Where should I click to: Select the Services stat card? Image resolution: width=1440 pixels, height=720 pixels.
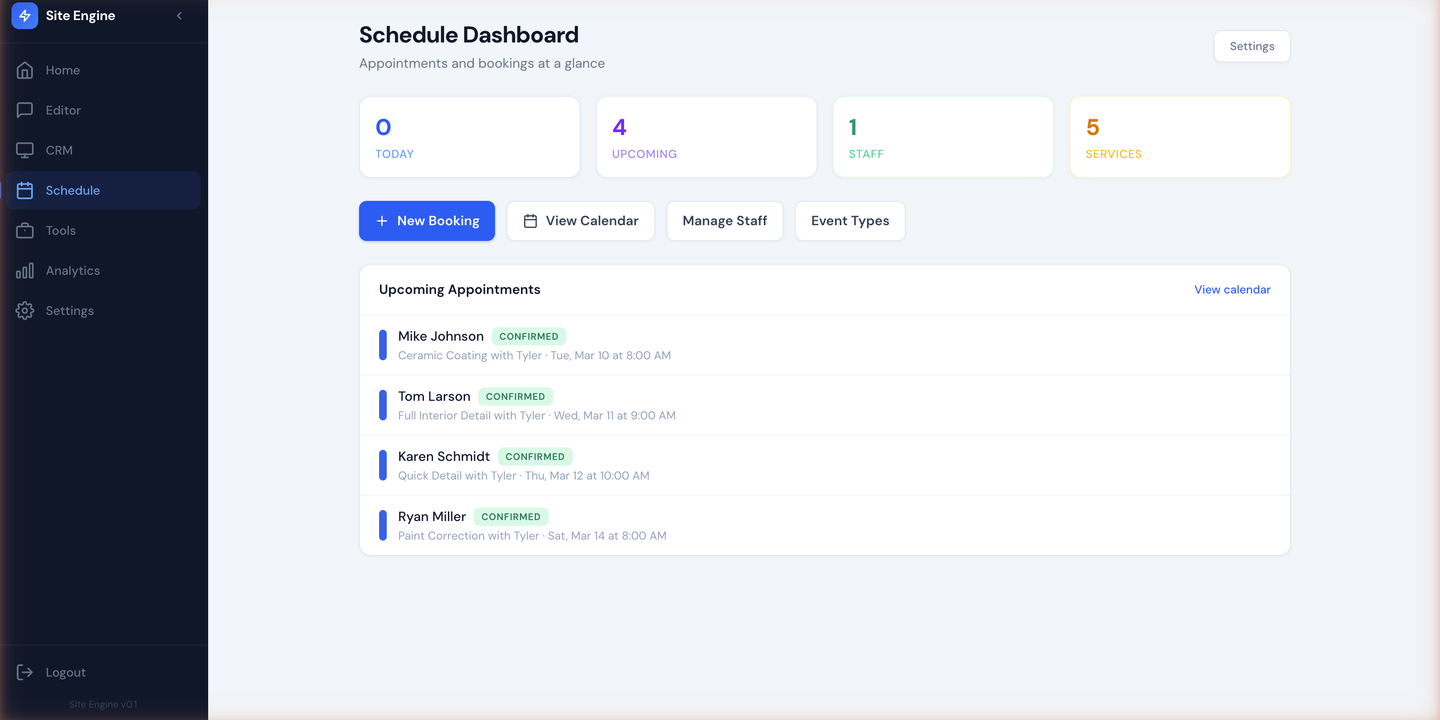coord(1180,137)
